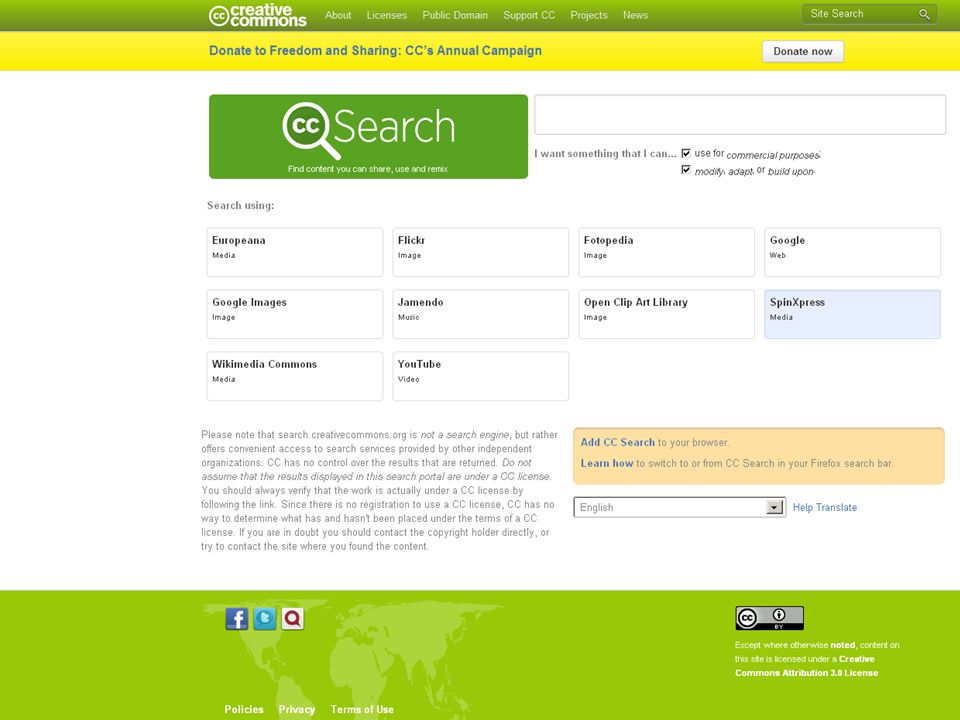Click the CC Search banner logo
Viewport: 960px width, 720px height.
pyautogui.click(x=368, y=137)
